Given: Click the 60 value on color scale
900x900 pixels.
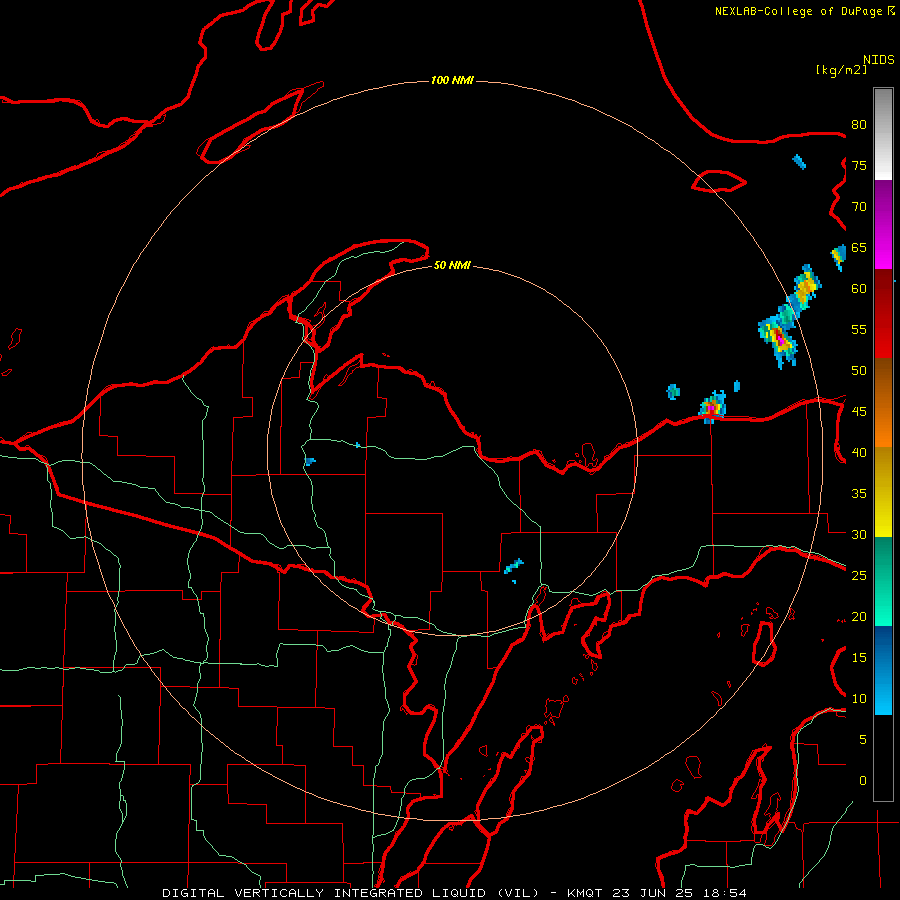Looking at the screenshot, I should pyautogui.click(x=859, y=289).
